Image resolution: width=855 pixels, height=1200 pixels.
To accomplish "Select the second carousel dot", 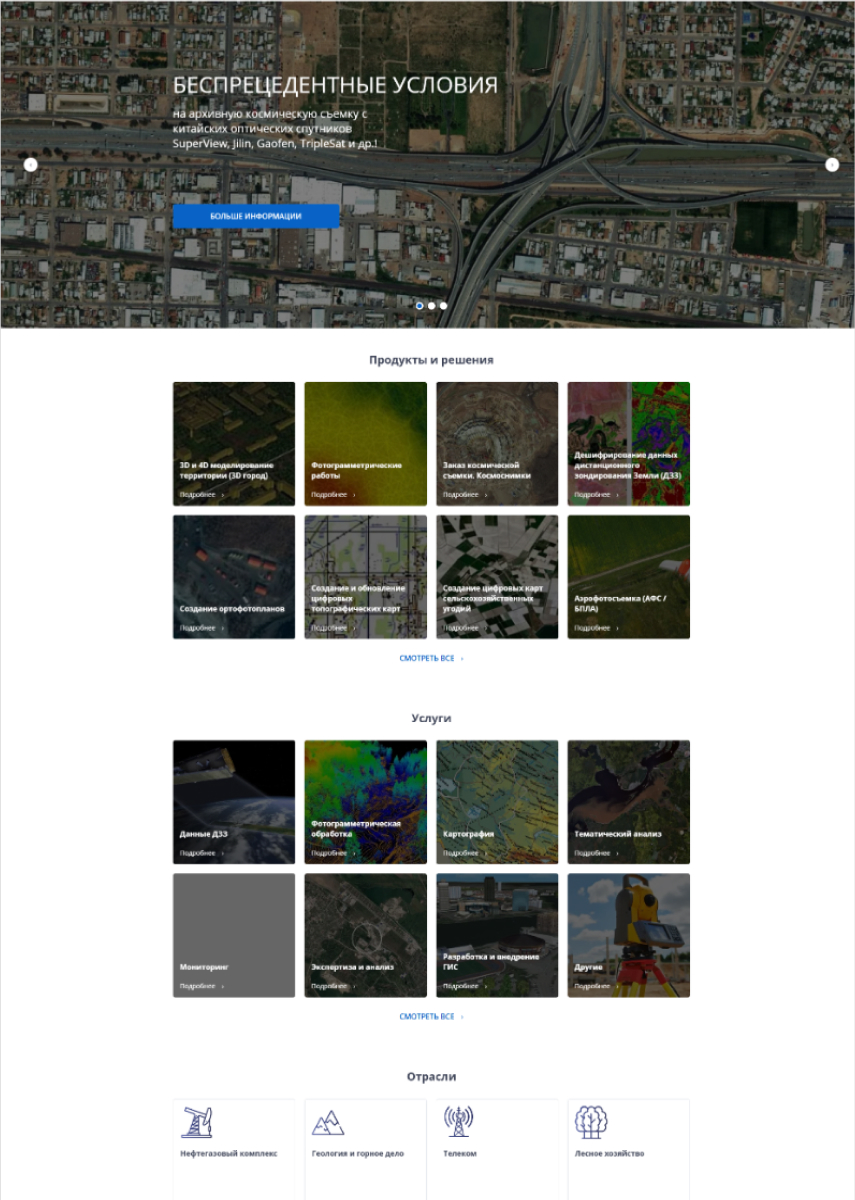I will pyautogui.click(x=432, y=305).
